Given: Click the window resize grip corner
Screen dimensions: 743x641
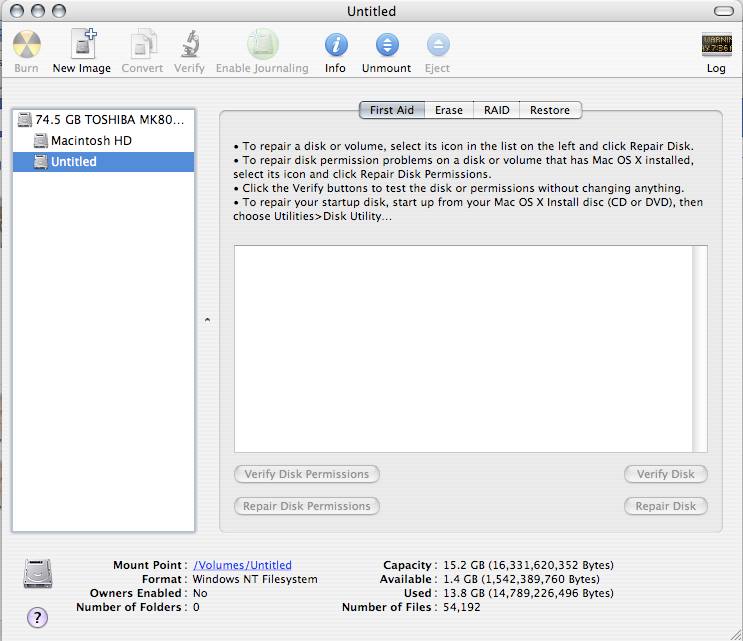Looking at the screenshot, I should [736, 634].
